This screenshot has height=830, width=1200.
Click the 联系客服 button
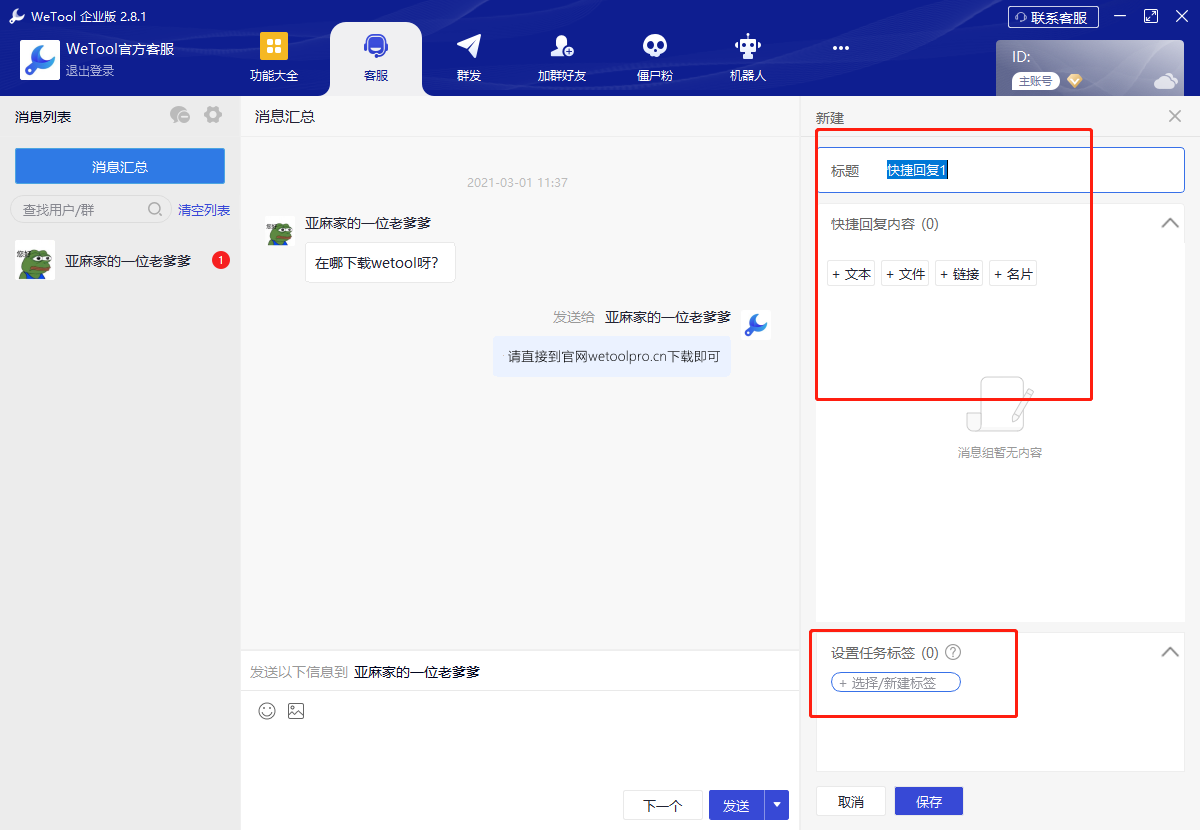click(x=1053, y=17)
